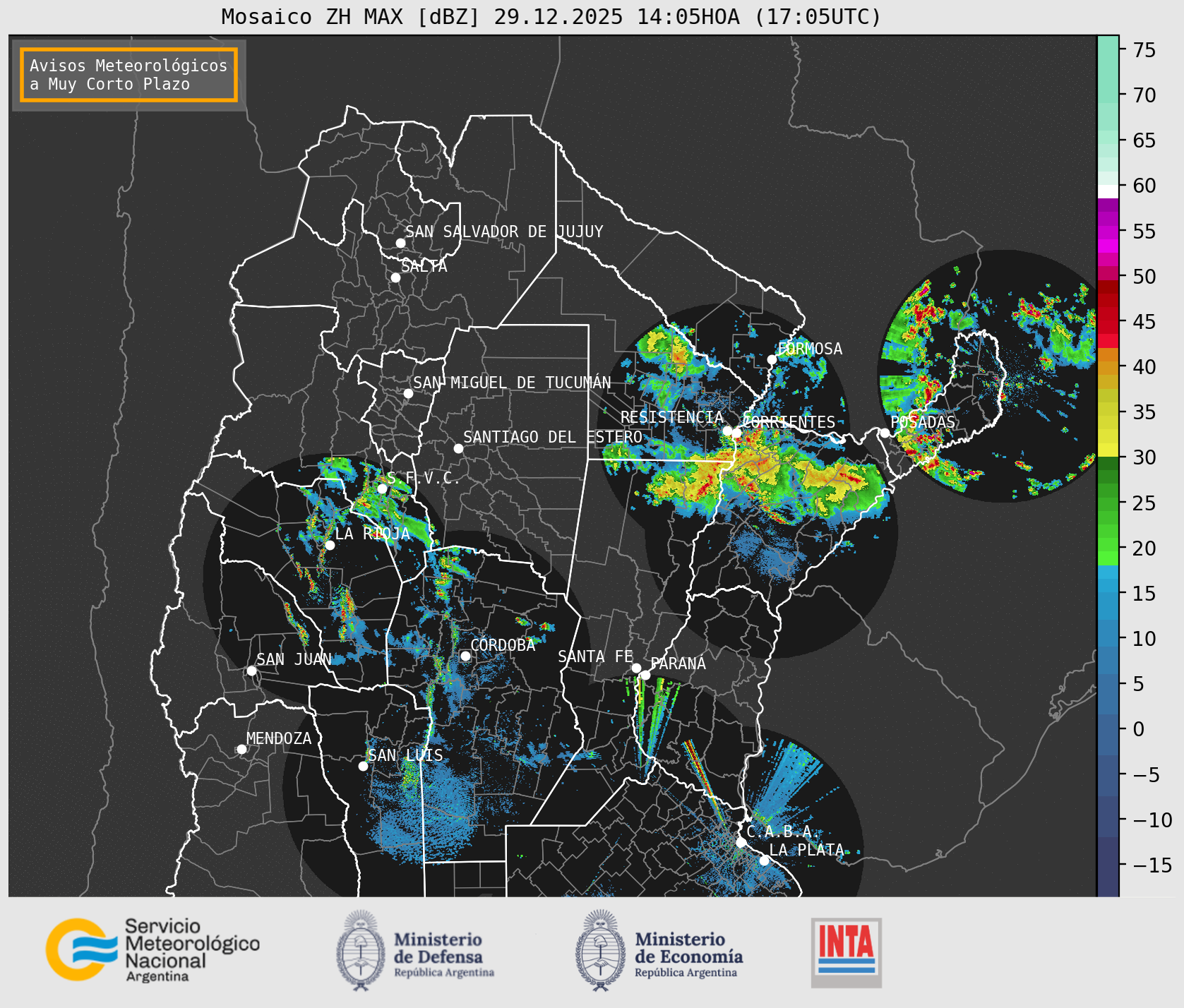Click the Santa Fe city marker

[x=636, y=668]
